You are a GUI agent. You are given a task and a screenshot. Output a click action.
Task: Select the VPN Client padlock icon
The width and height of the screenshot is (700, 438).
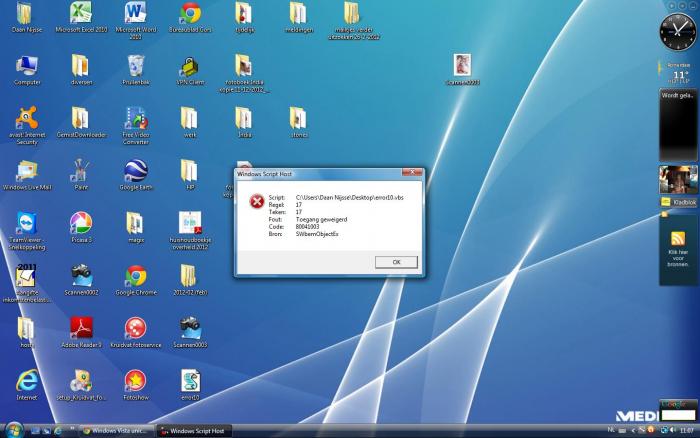click(190, 65)
